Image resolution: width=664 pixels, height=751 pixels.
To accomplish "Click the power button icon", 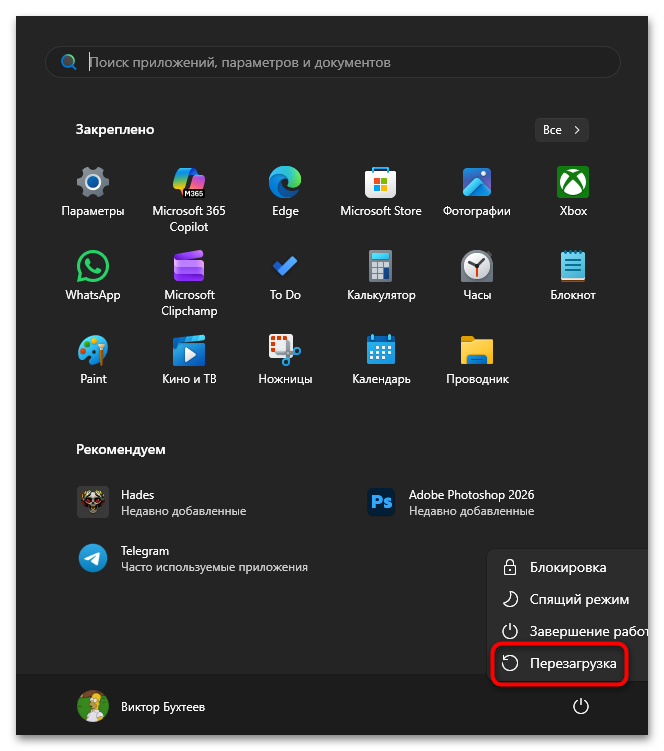I will pos(581,706).
